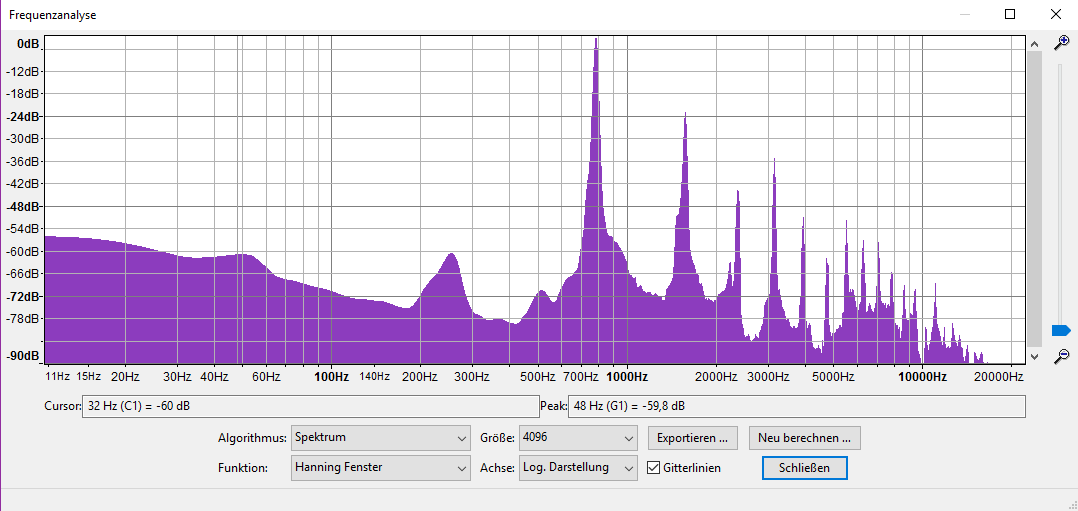Click the 10000Hz axis label
The image size is (1078, 511).
pos(923,377)
